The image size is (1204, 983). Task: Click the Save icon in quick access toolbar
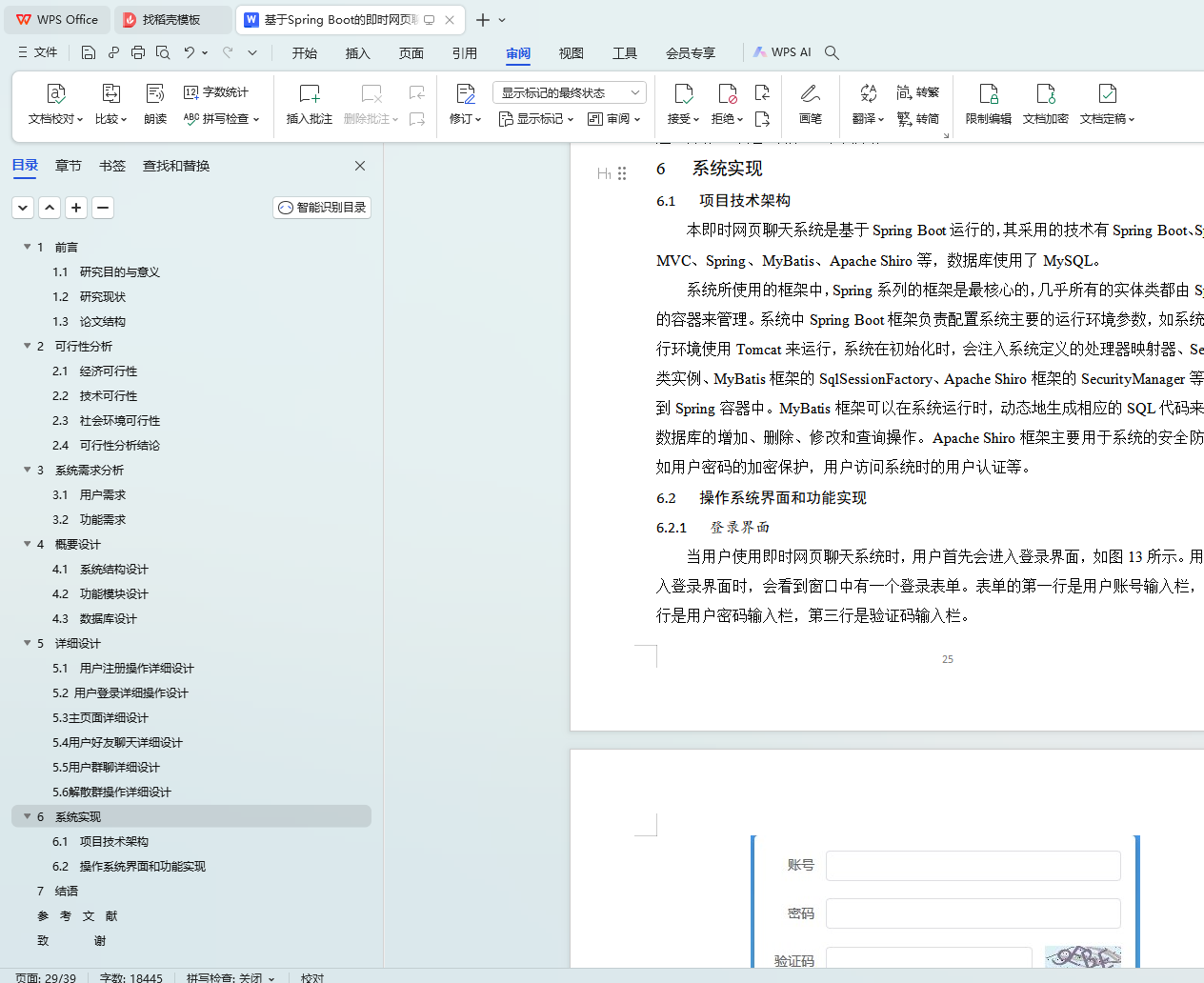click(89, 52)
